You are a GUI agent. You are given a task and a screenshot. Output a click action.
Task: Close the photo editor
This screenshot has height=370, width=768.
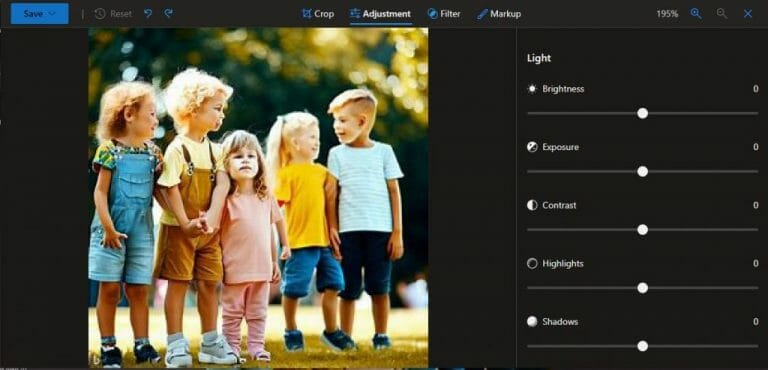[747, 14]
